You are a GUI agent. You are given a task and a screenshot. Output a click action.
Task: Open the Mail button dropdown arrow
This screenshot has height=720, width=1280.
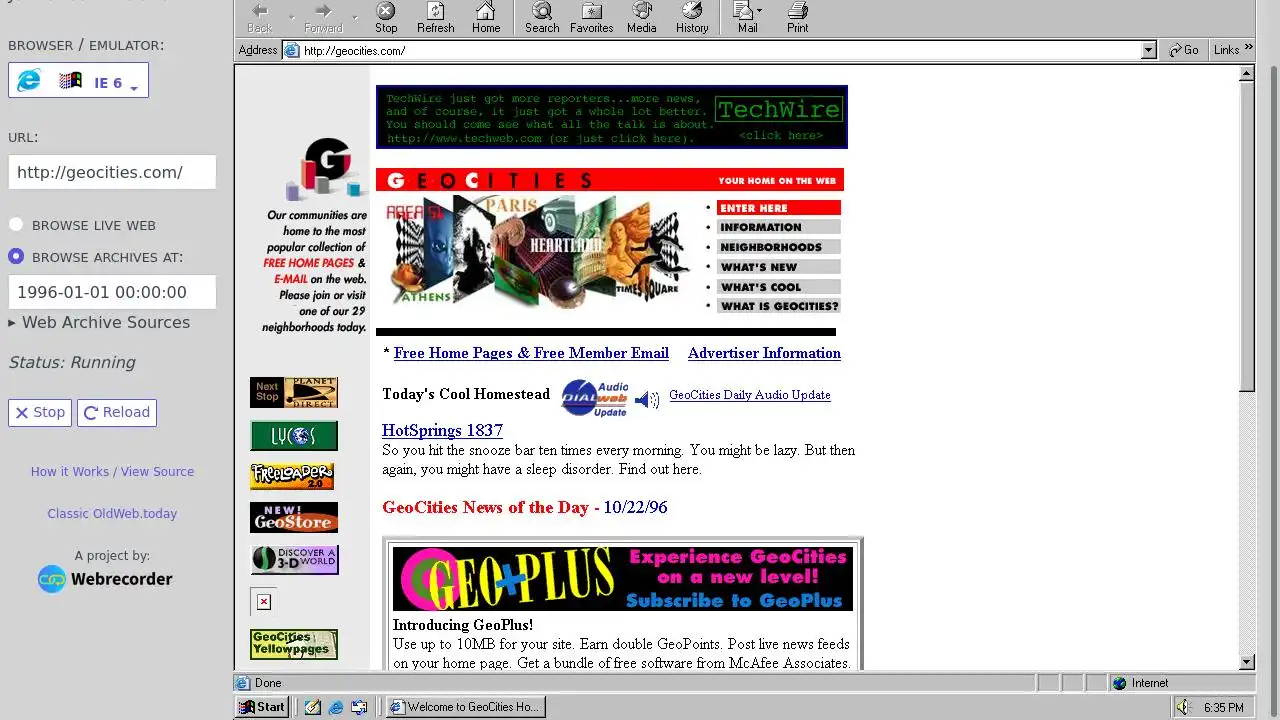pos(760,12)
